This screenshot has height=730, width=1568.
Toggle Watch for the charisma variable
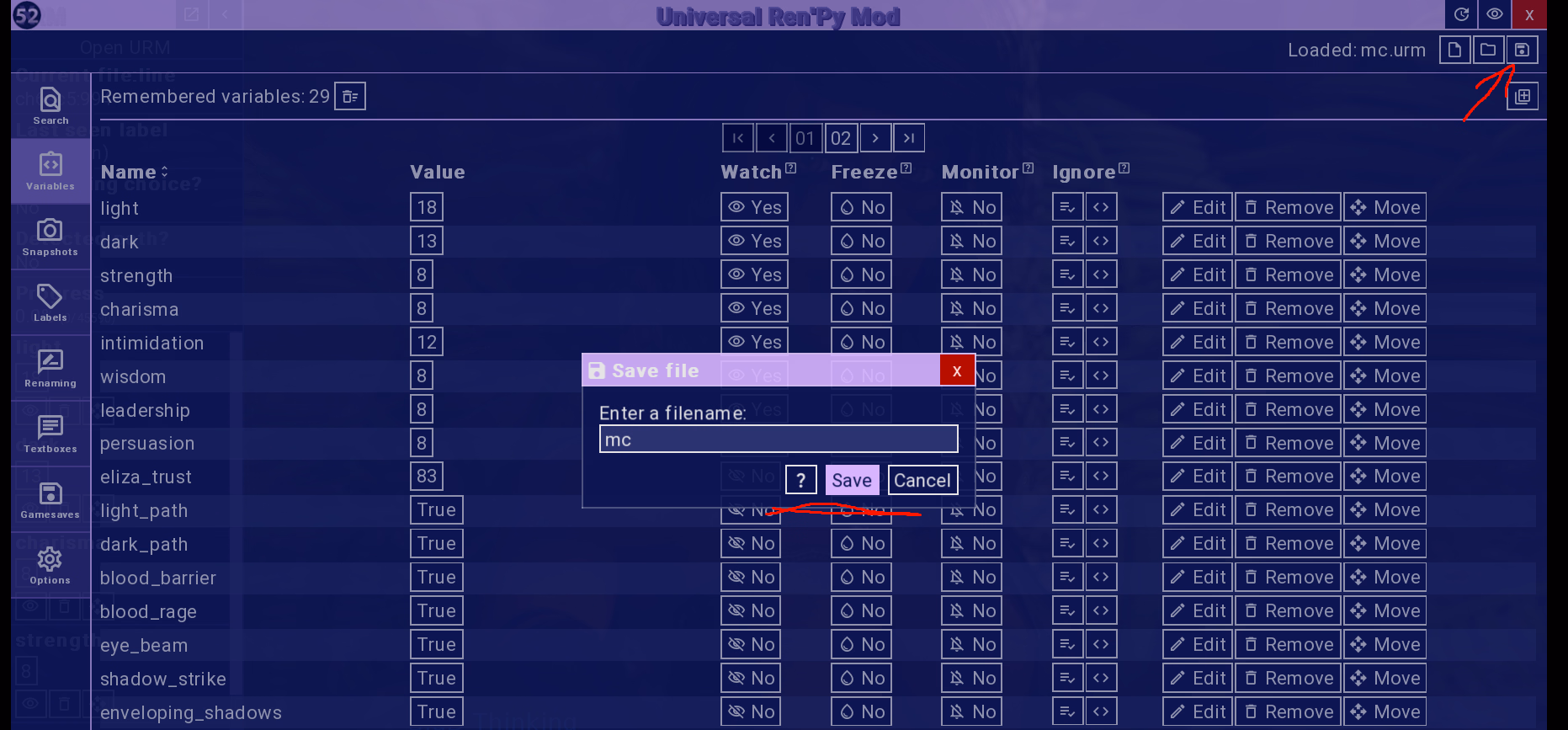(755, 308)
